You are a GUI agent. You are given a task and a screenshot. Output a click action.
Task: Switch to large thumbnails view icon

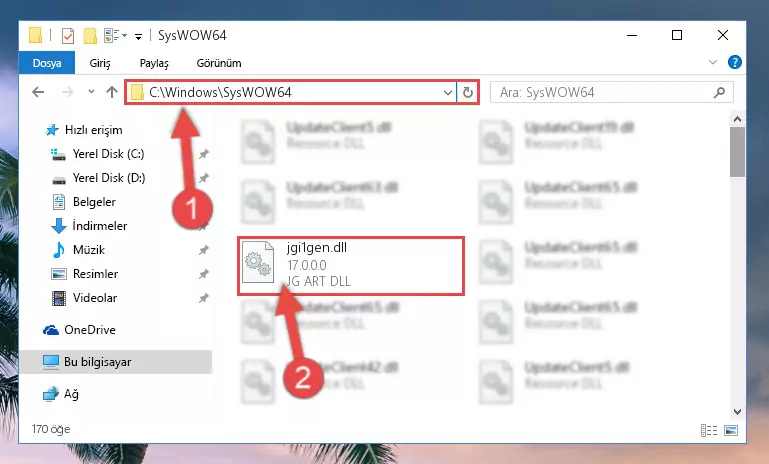click(731, 430)
